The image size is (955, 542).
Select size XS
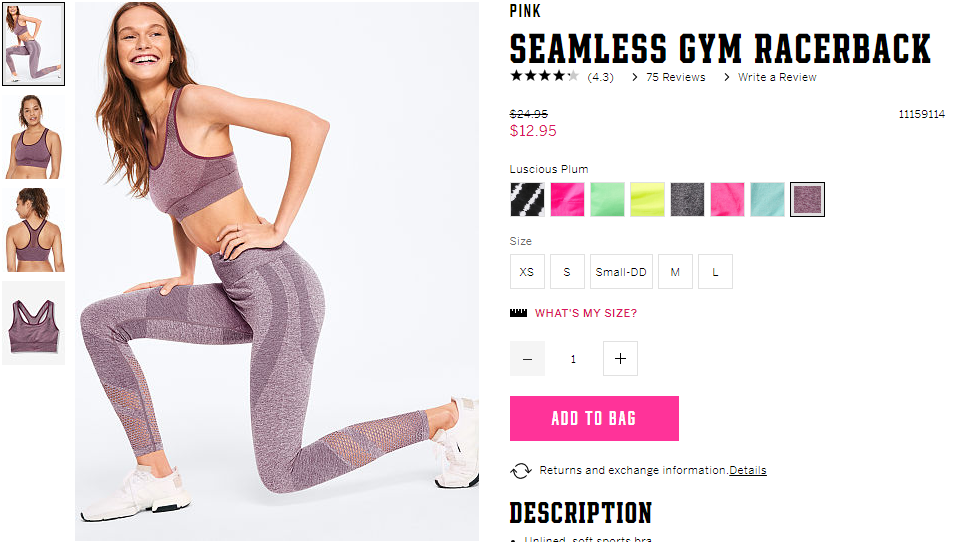click(527, 272)
